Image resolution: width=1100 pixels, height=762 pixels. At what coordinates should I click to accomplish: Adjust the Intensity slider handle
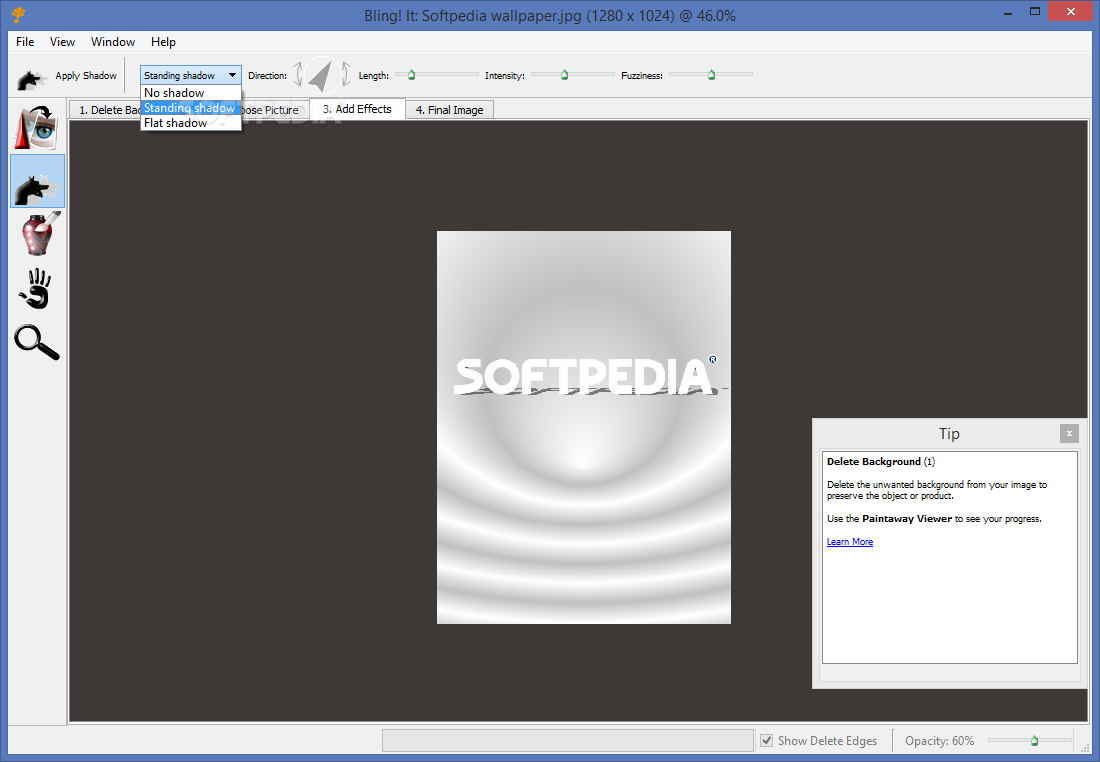click(565, 74)
